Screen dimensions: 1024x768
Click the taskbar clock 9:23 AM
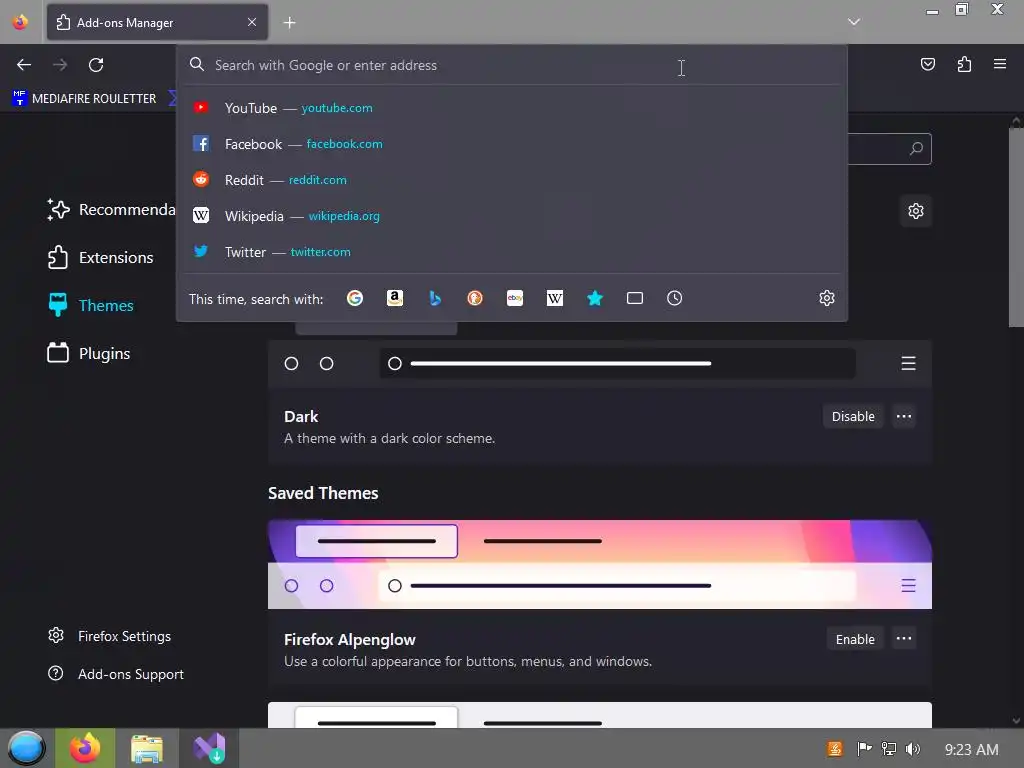(971, 749)
